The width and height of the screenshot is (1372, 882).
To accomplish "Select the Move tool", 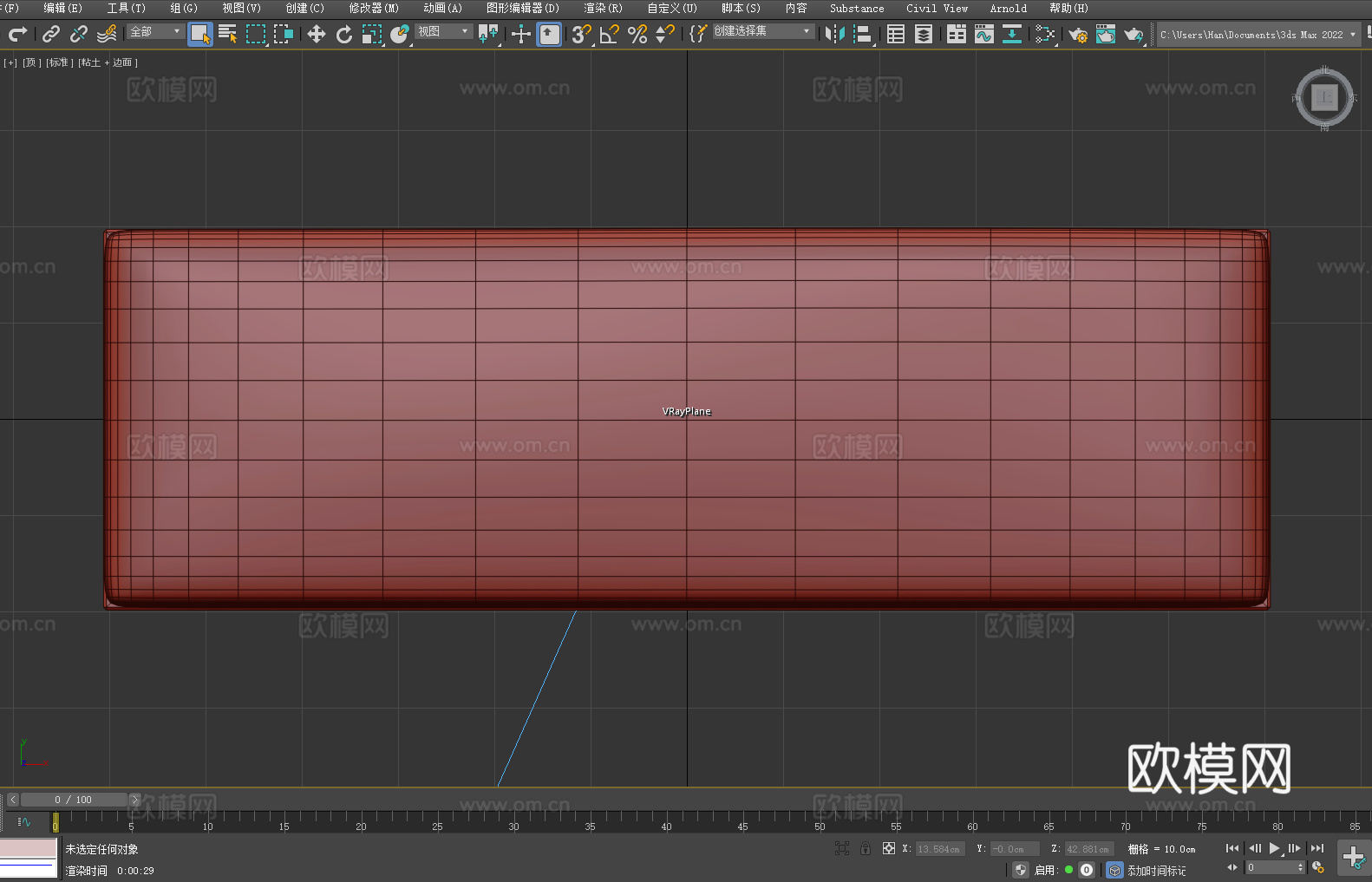I will point(317,34).
